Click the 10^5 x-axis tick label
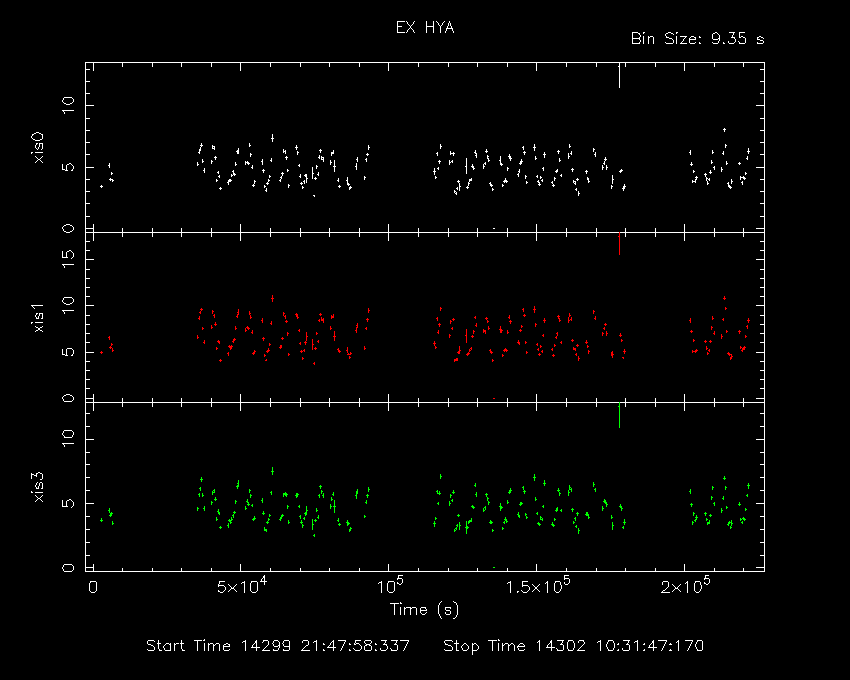This screenshot has height=680, width=850. point(390,586)
